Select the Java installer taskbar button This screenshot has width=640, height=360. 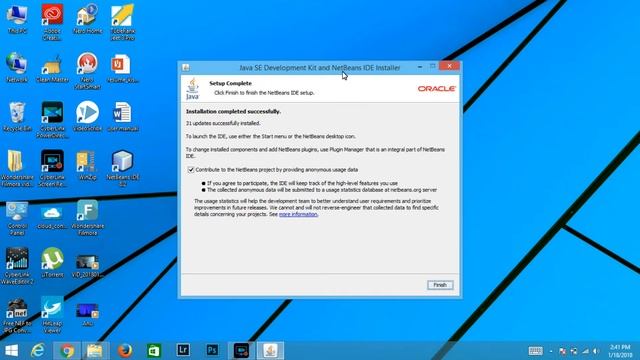[270, 351]
